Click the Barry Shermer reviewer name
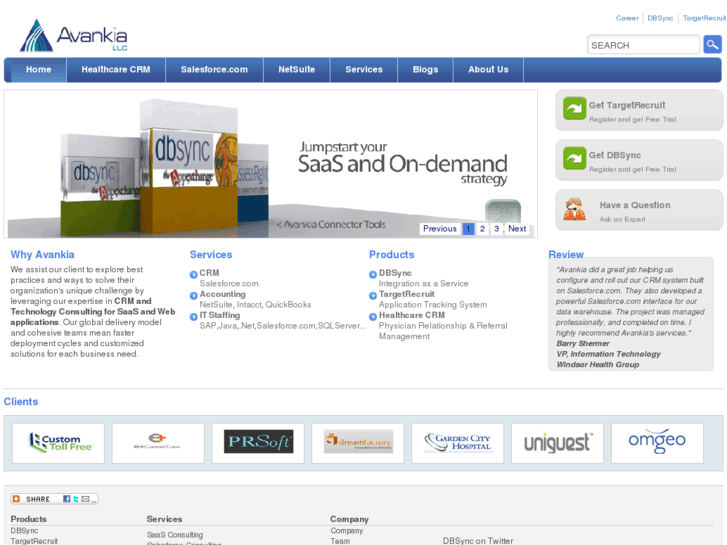The width and height of the screenshot is (727, 545). click(583, 344)
